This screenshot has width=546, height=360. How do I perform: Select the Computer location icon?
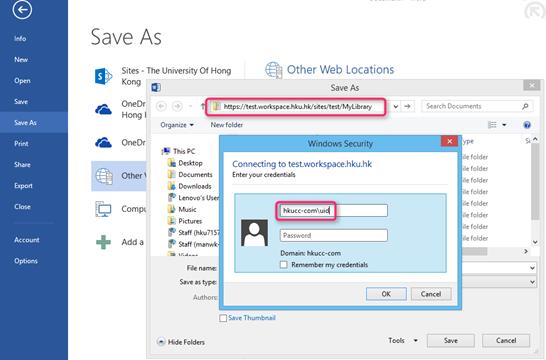point(103,209)
